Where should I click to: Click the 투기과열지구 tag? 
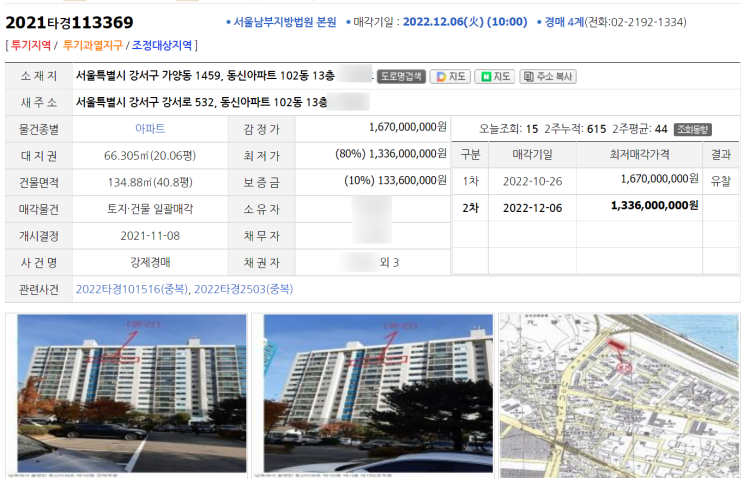pyautogui.click(x=93, y=45)
